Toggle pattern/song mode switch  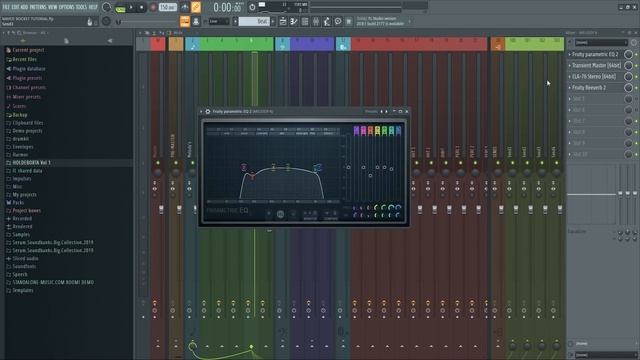click(120, 7)
